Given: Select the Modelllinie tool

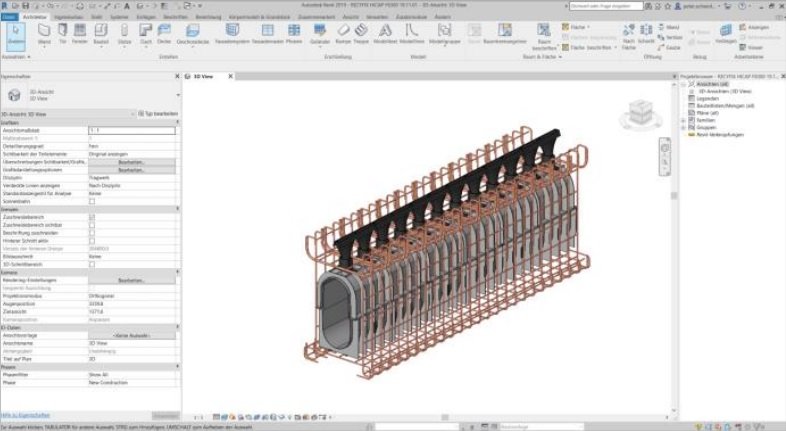Looking at the screenshot, I should 412,34.
